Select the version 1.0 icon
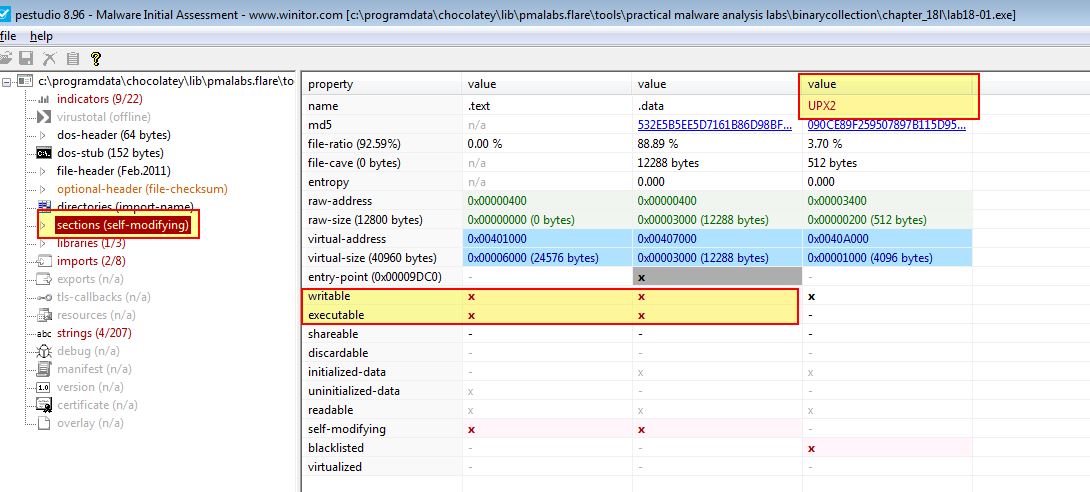The height and width of the screenshot is (492, 1090). pos(44,387)
